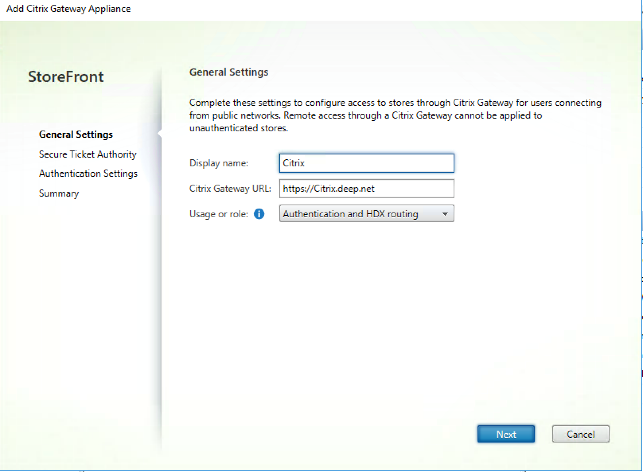Click into the Display name field
Screen dimensions: 643x472
tap(366, 163)
